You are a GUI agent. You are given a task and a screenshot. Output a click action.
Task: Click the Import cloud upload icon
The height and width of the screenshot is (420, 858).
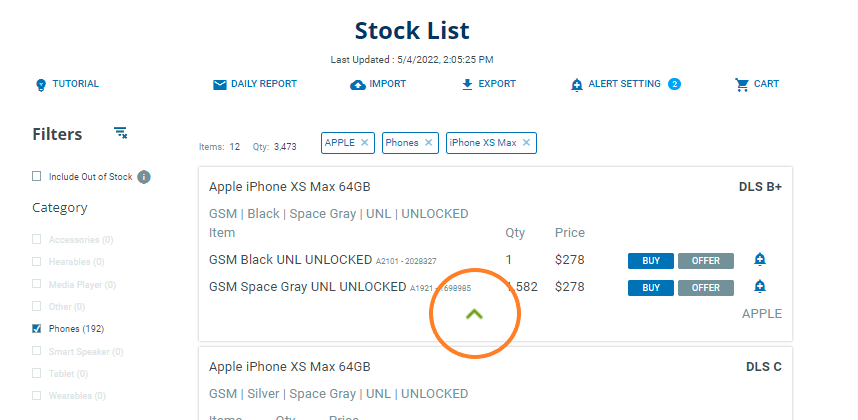(x=357, y=85)
